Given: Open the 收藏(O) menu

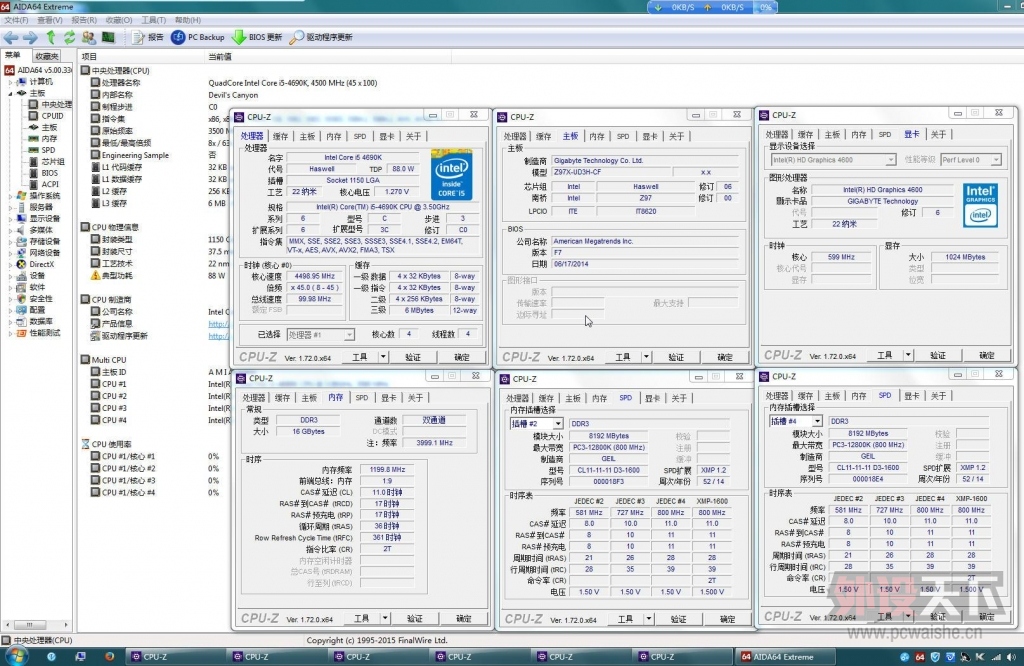Looking at the screenshot, I should (118, 20).
